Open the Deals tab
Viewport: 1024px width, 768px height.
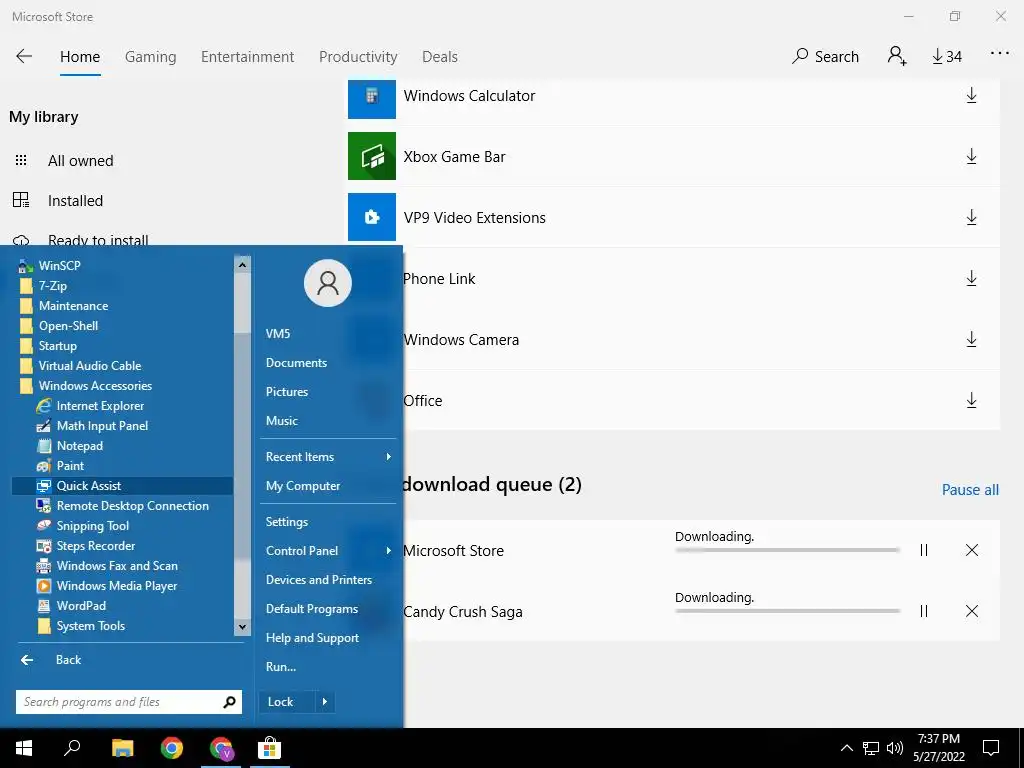(440, 57)
